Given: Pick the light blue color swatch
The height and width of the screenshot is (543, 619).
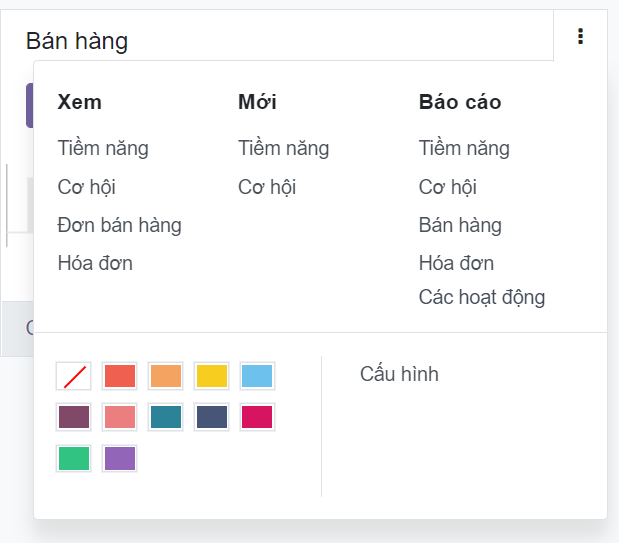Looking at the screenshot, I should click(x=257, y=376).
